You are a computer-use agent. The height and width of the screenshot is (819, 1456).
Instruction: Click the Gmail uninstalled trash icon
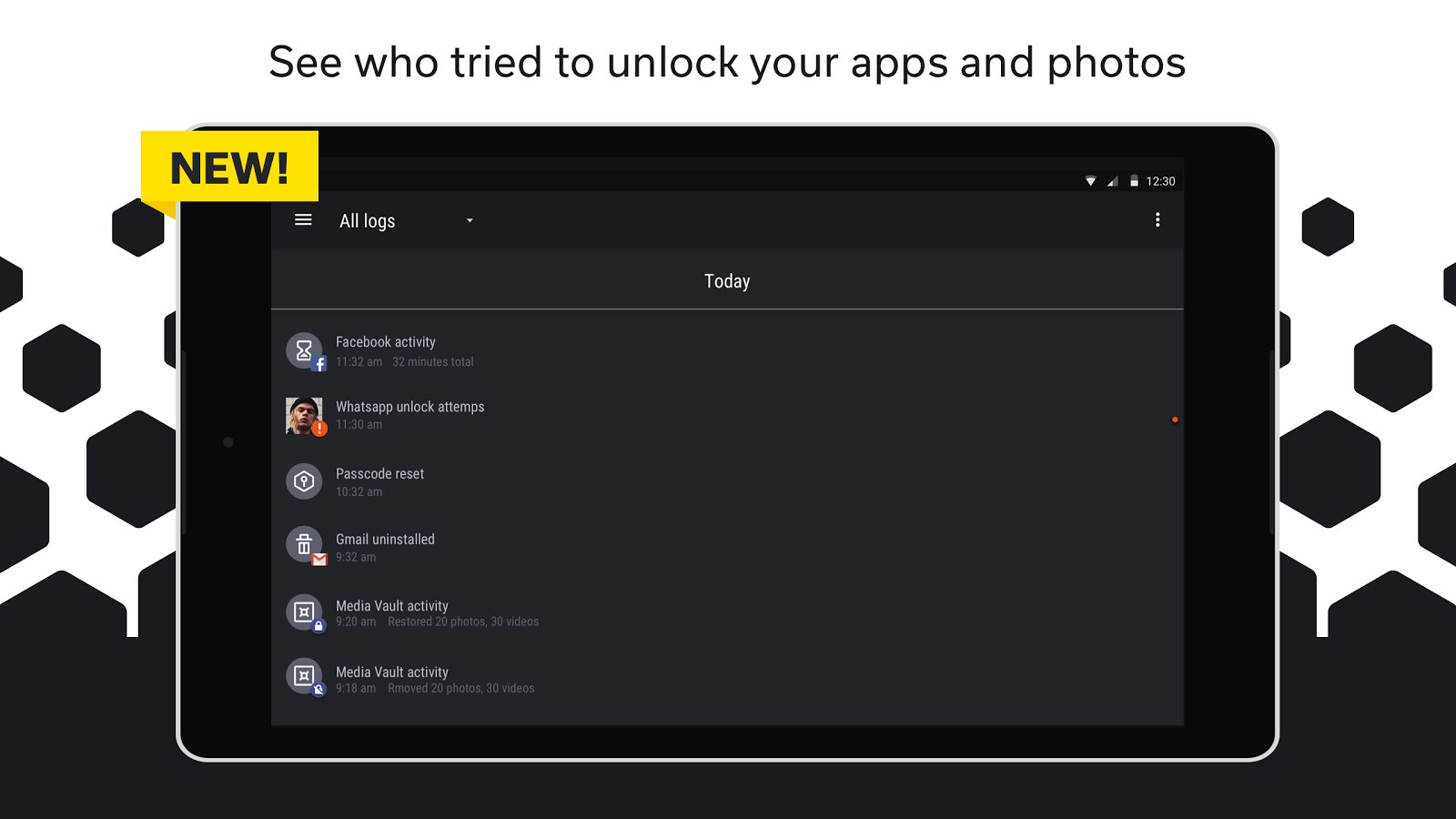coord(304,545)
